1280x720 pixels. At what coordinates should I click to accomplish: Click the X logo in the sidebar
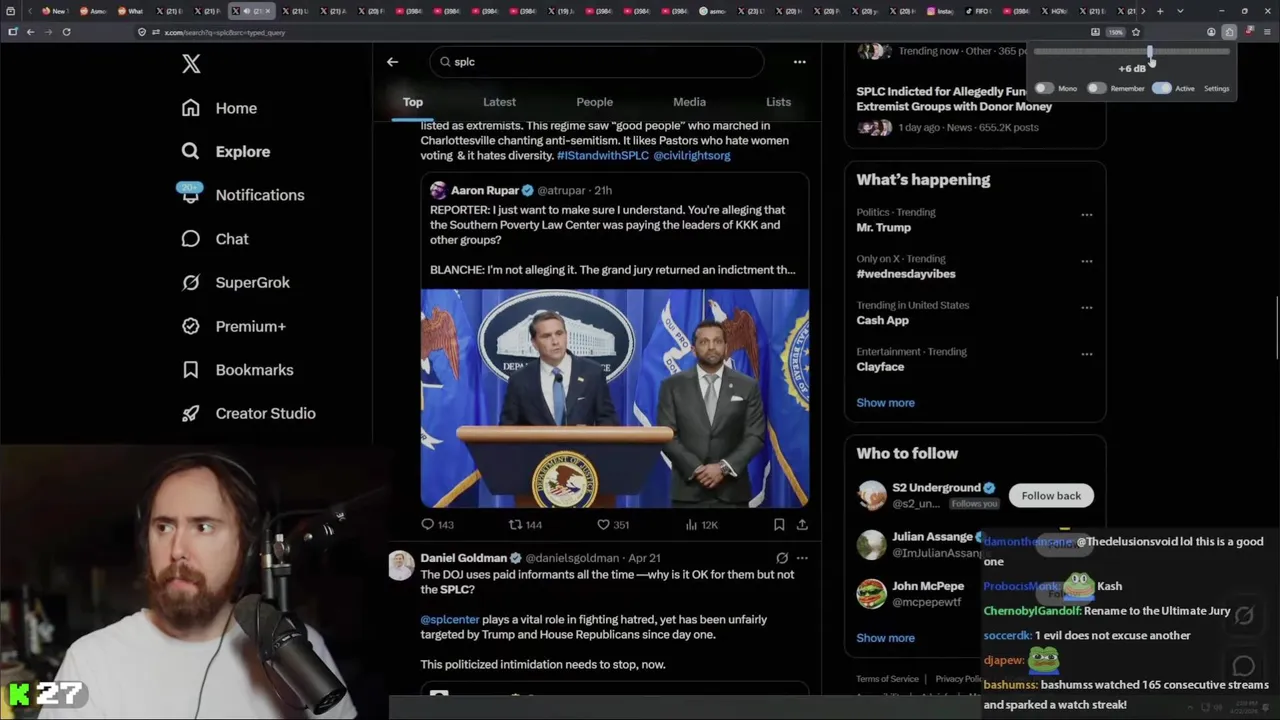point(191,64)
